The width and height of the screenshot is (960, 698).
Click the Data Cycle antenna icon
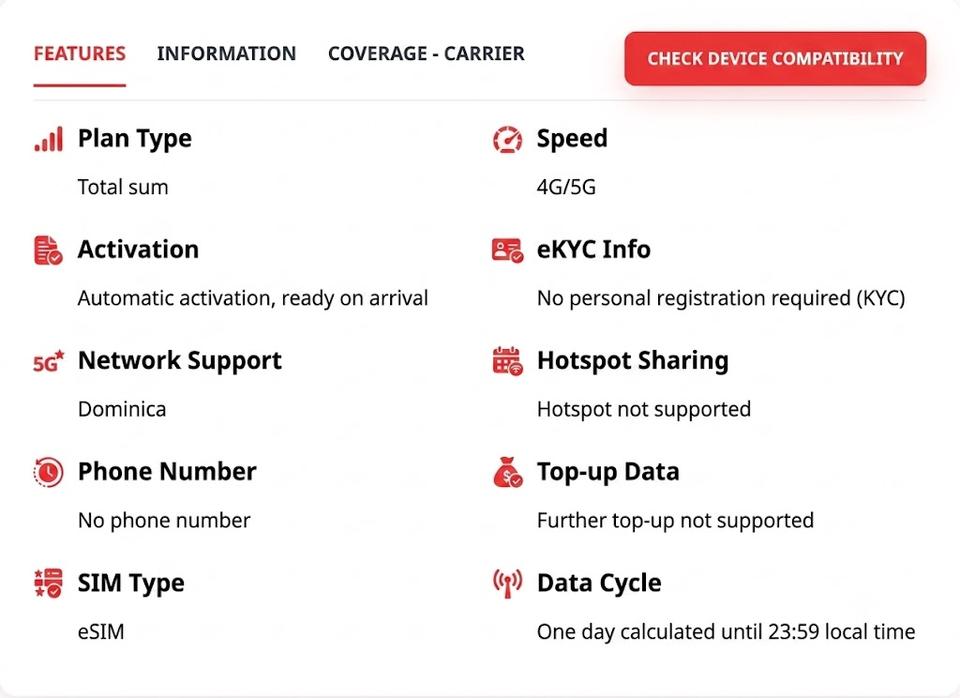coord(508,584)
